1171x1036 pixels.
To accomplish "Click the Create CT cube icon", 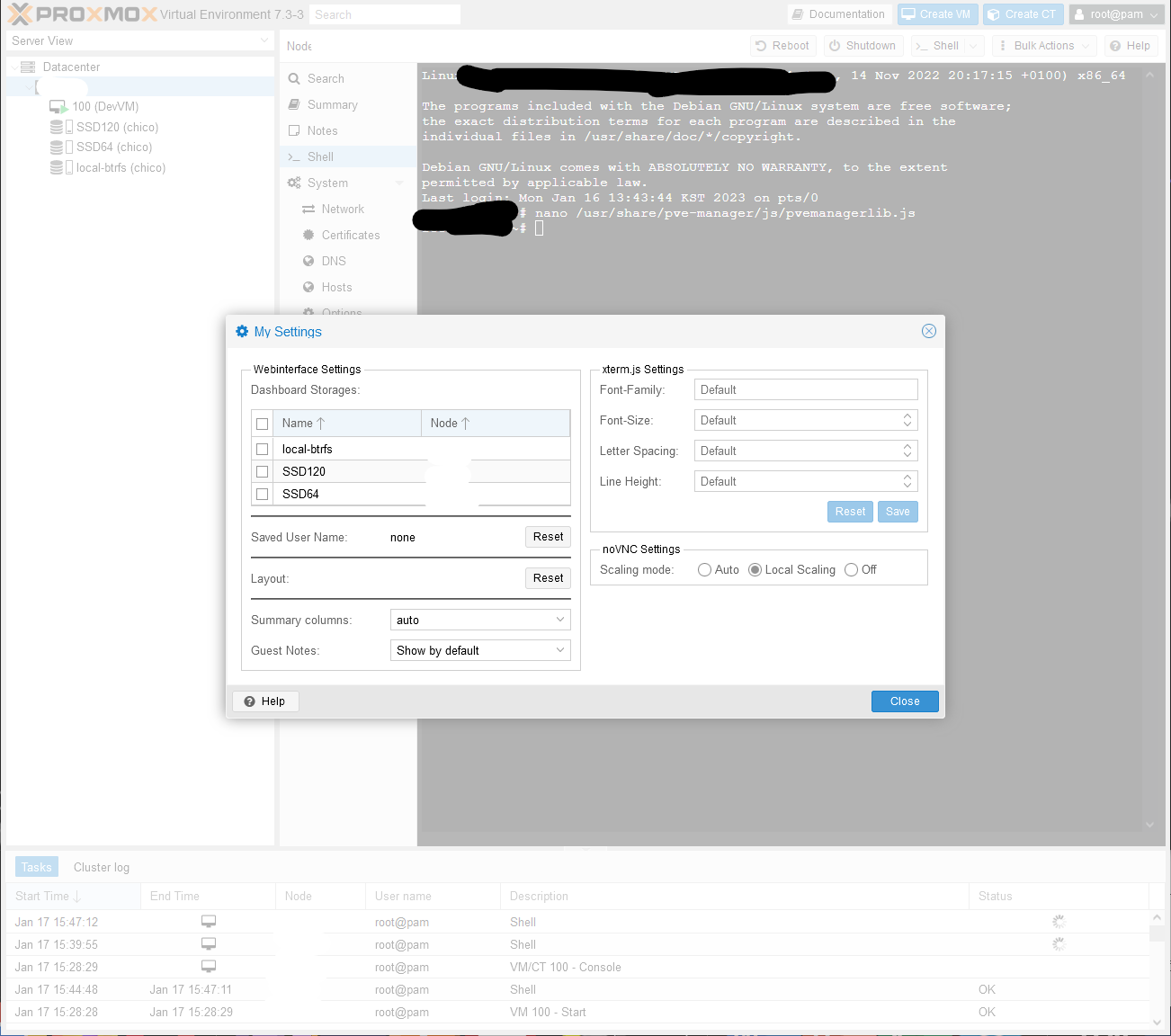I will [994, 14].
